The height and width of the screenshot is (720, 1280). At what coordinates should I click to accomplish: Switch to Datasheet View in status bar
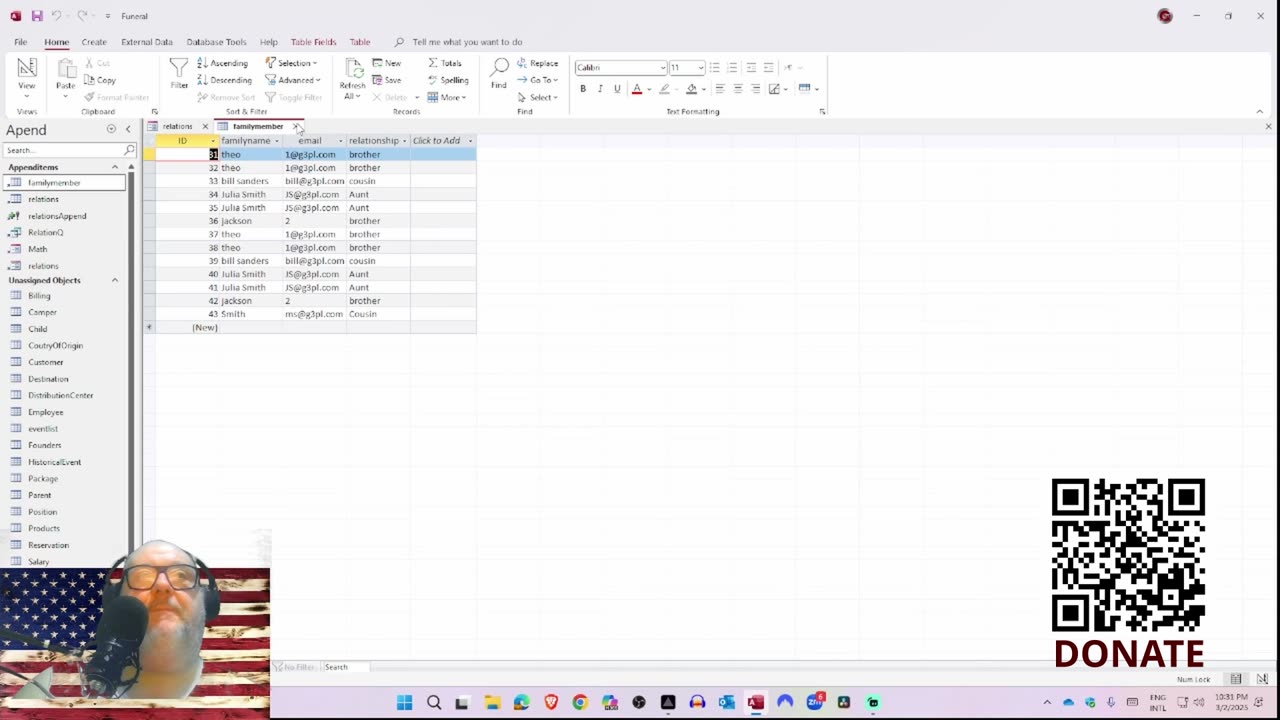coord(1236,679)
